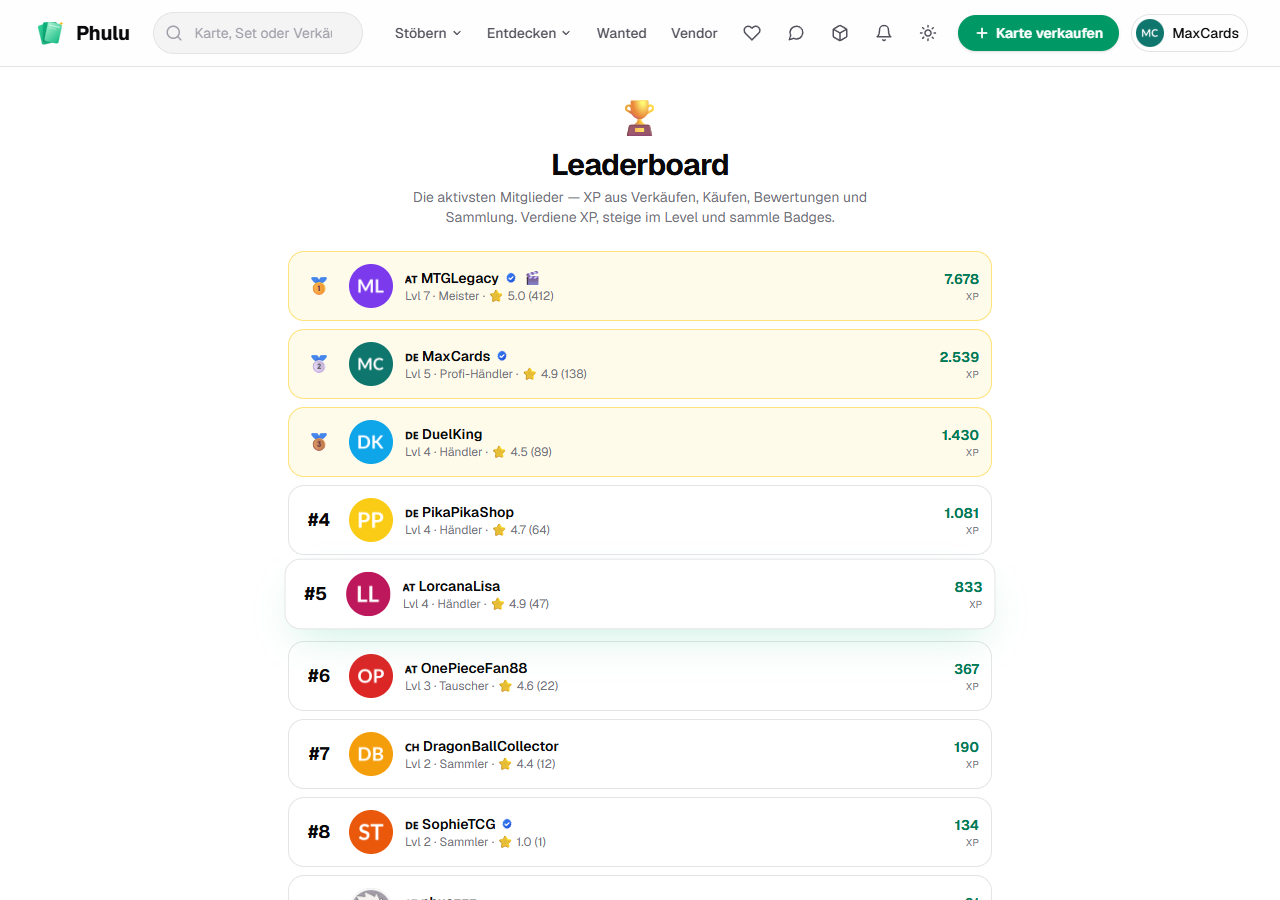Viewport: 1280px width, 900px height.
Task: Click the star rating icon of DuelKing
Action: (x=499, y=452)
